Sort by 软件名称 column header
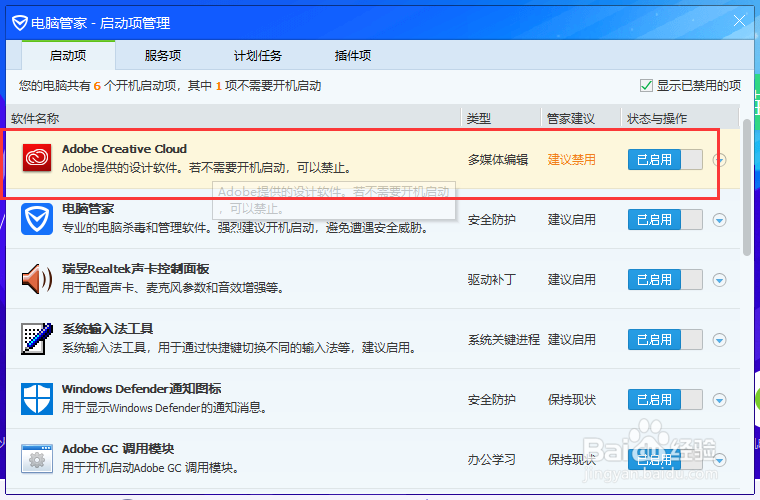The height and width of the screenshot is (500, 760). [x=234, y=118]
